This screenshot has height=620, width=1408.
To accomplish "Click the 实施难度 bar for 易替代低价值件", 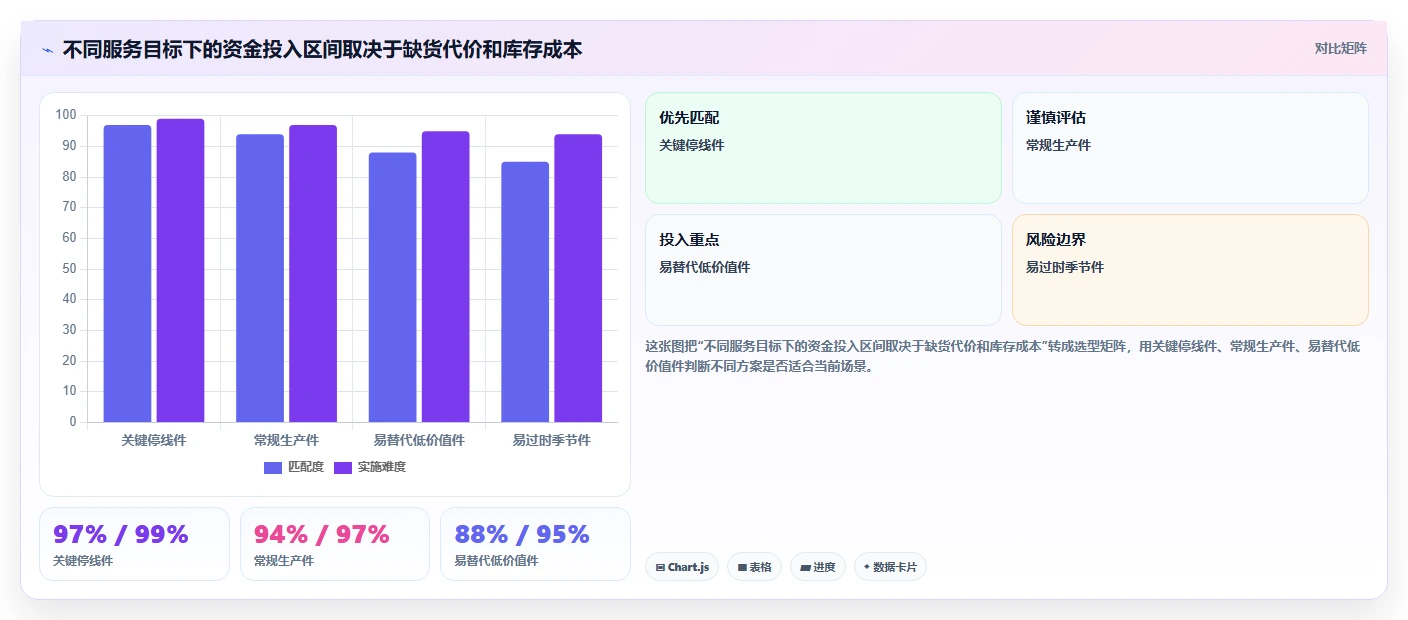I will (x=446, y=276).
